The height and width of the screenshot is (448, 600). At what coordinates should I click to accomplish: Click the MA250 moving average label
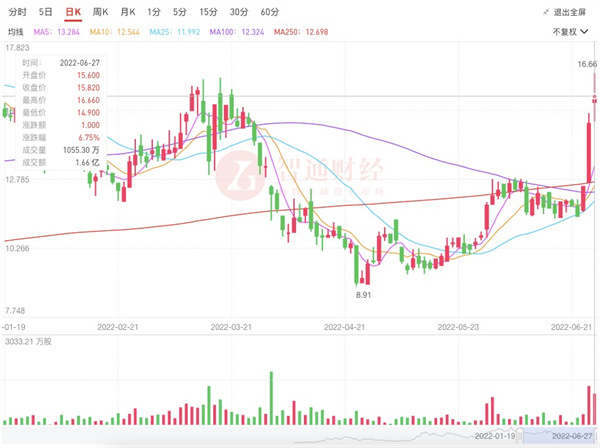[x=301, y=32]
